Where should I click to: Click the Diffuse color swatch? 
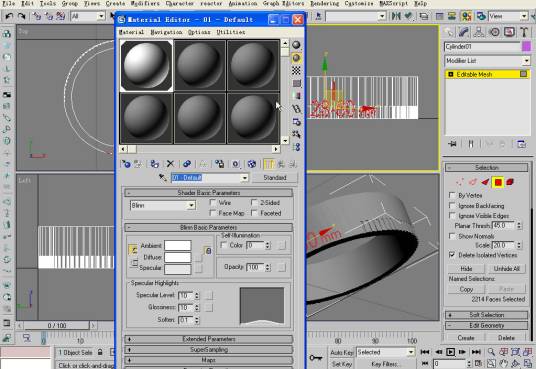pyautogui.click(x=177, y=257)
